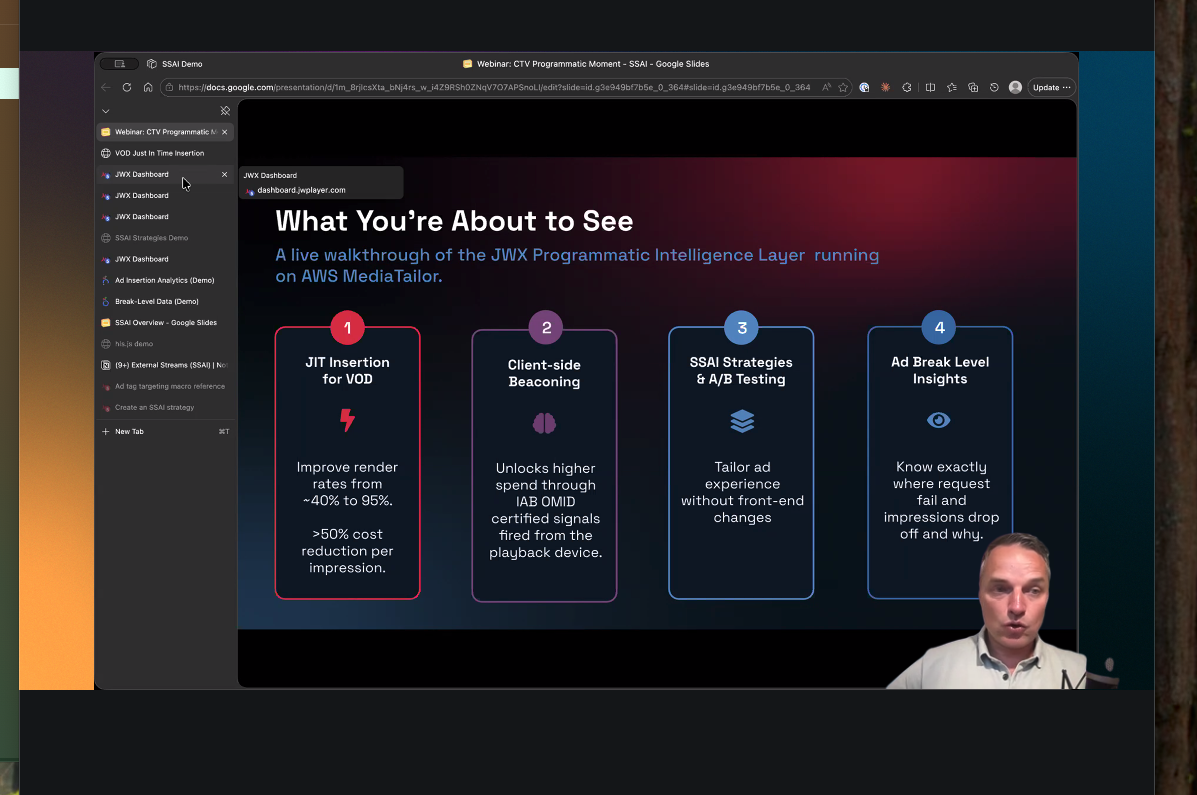Switch to SSAI Strategies Demo tab
Viewport: 1197px width, 795px height.
[165, 238]
